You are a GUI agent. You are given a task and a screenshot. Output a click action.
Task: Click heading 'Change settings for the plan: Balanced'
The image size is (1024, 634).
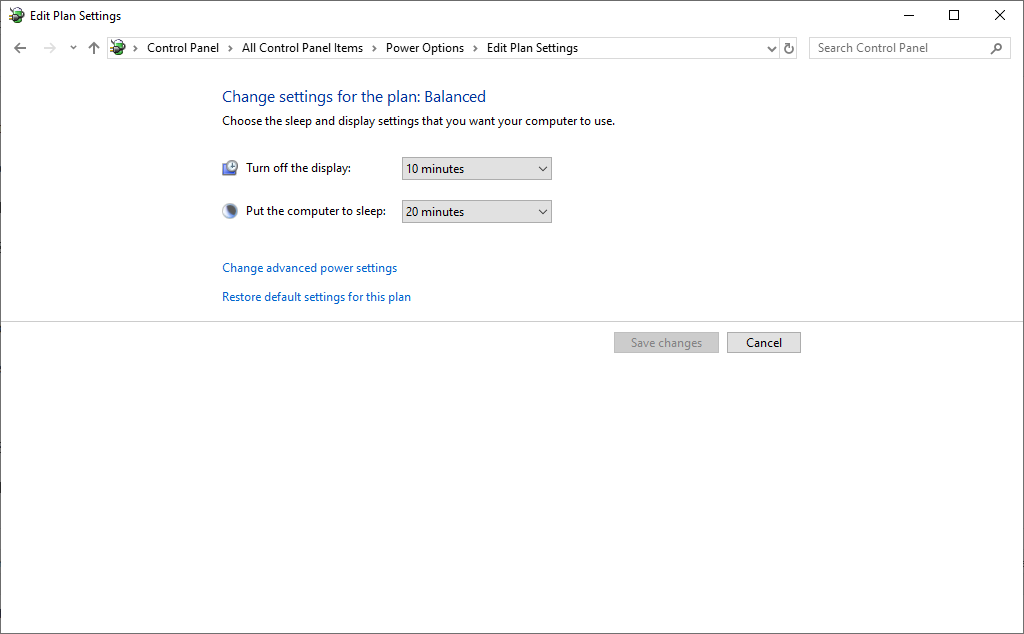click(x=354, y=97)
